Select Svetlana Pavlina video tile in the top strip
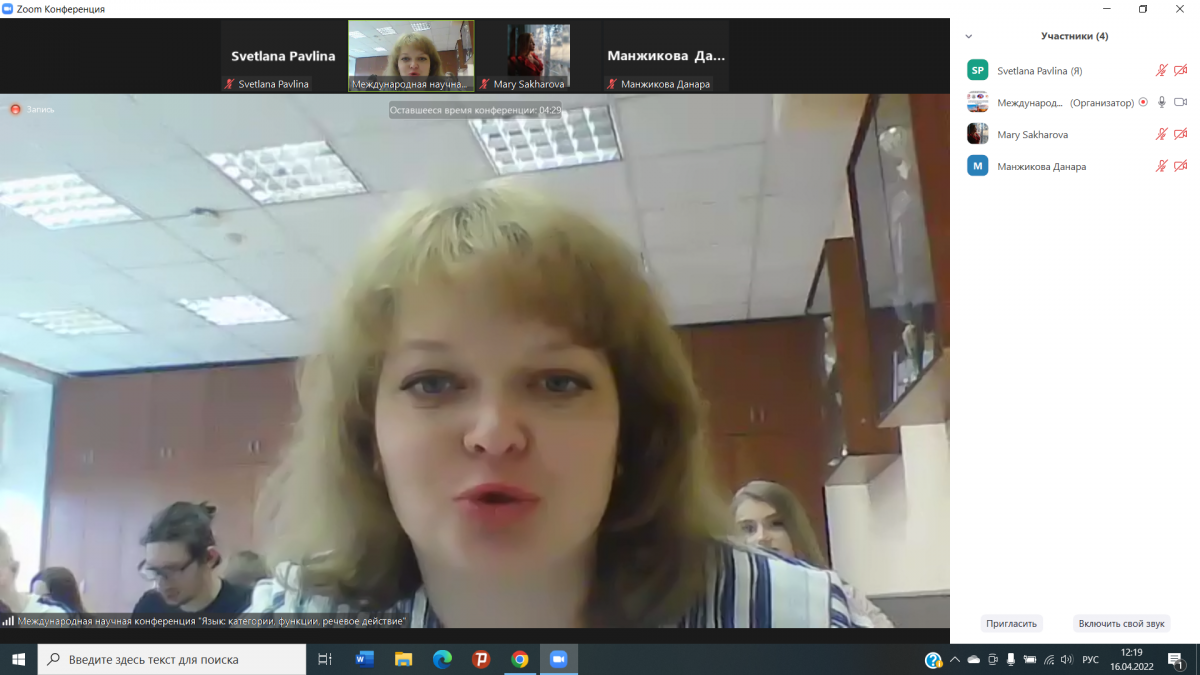The image size is (1200, 675). point(284,57)
